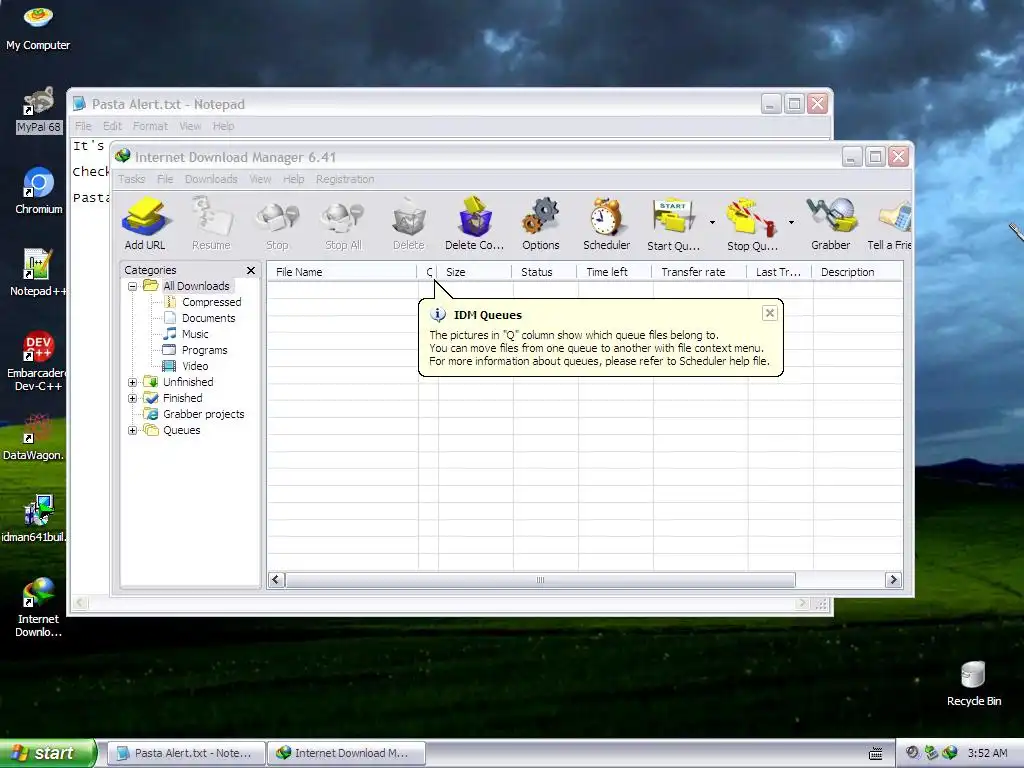Click the Start Queue toolbar icon
Screen dimensions: 1024x768
(x=673, y=223)
